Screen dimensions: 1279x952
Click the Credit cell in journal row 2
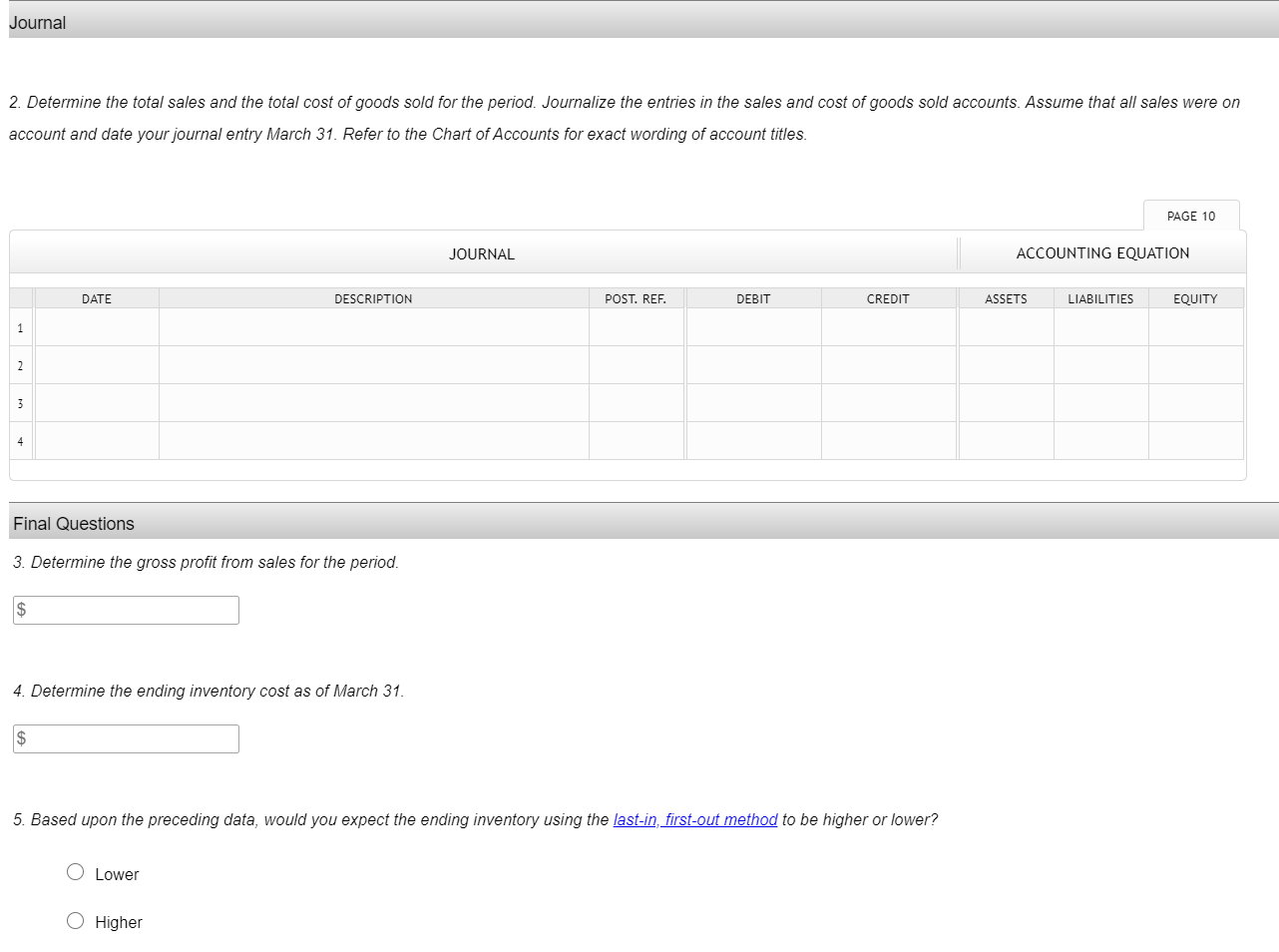888,365
